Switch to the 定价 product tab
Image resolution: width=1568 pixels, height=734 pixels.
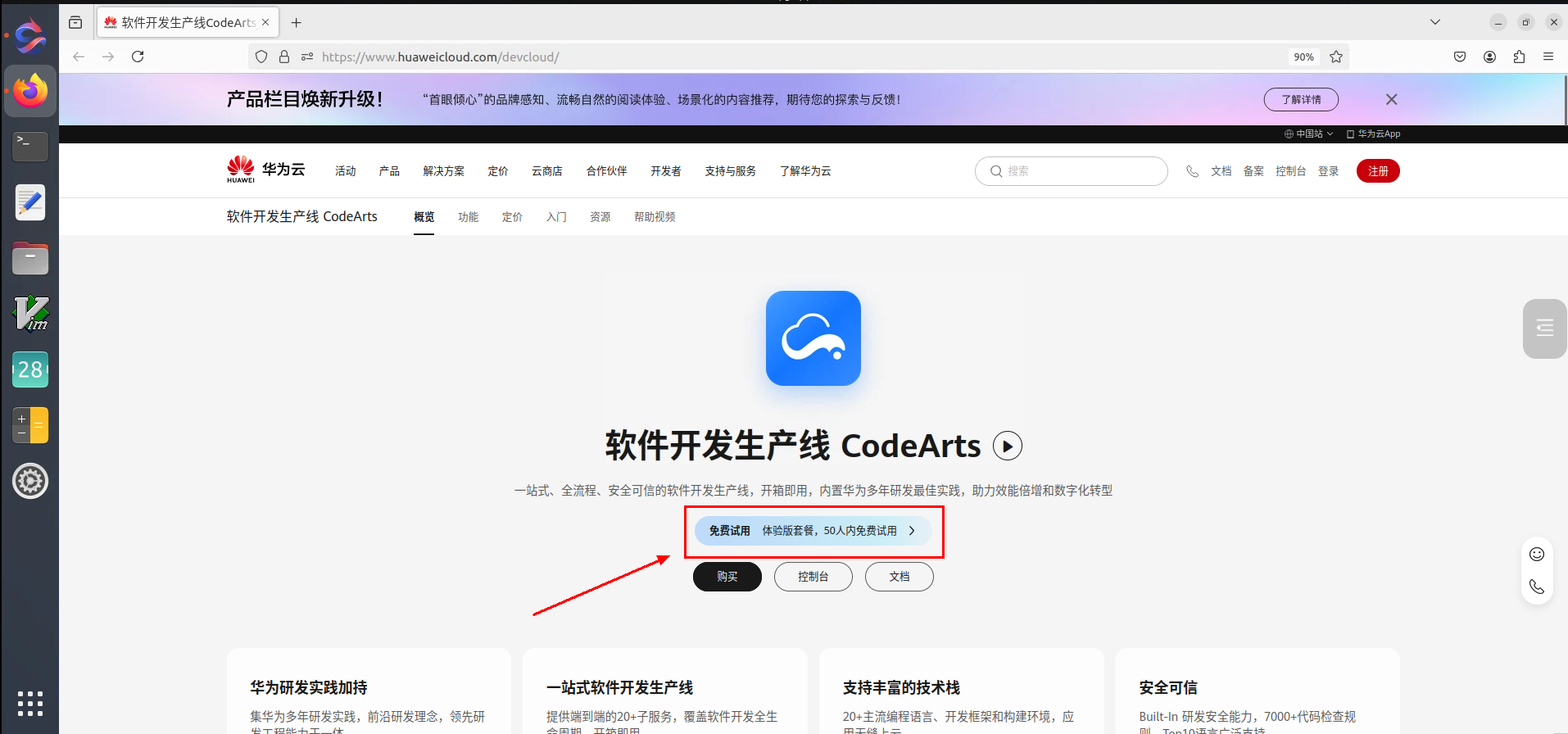coord(513,217)
